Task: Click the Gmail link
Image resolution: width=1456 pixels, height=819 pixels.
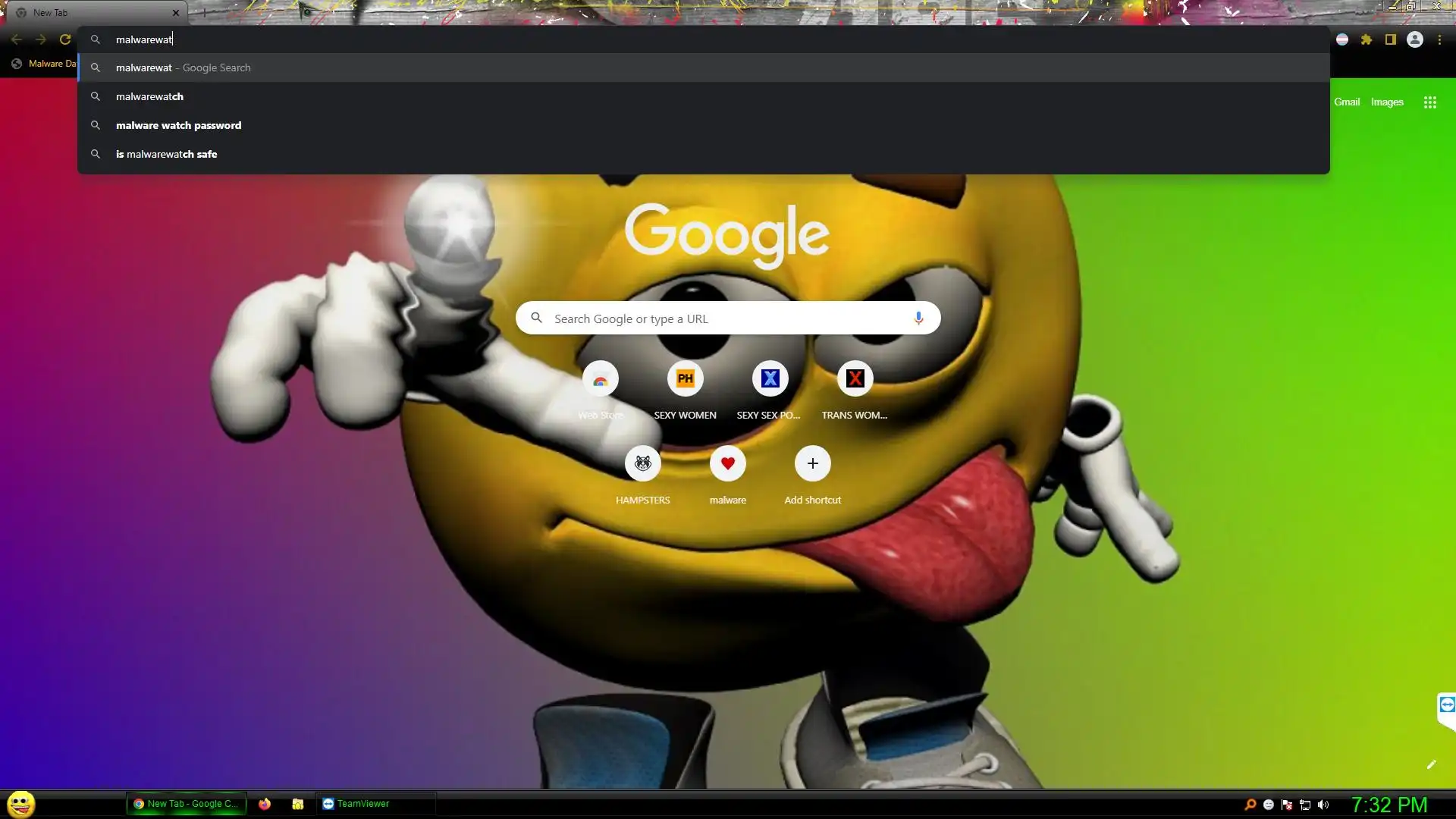Action: coord(1347,102)
